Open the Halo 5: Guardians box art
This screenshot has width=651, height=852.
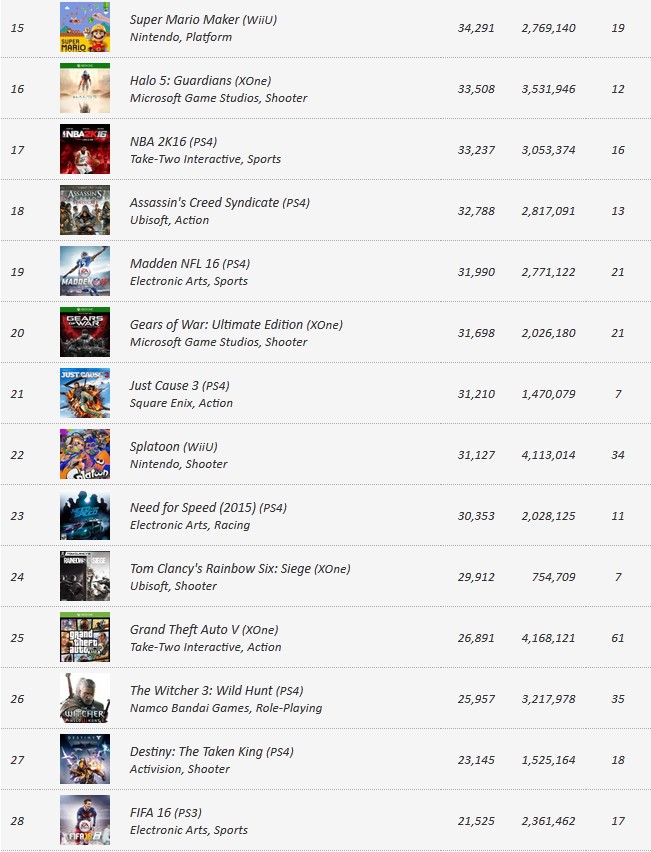tap(85, 88)
